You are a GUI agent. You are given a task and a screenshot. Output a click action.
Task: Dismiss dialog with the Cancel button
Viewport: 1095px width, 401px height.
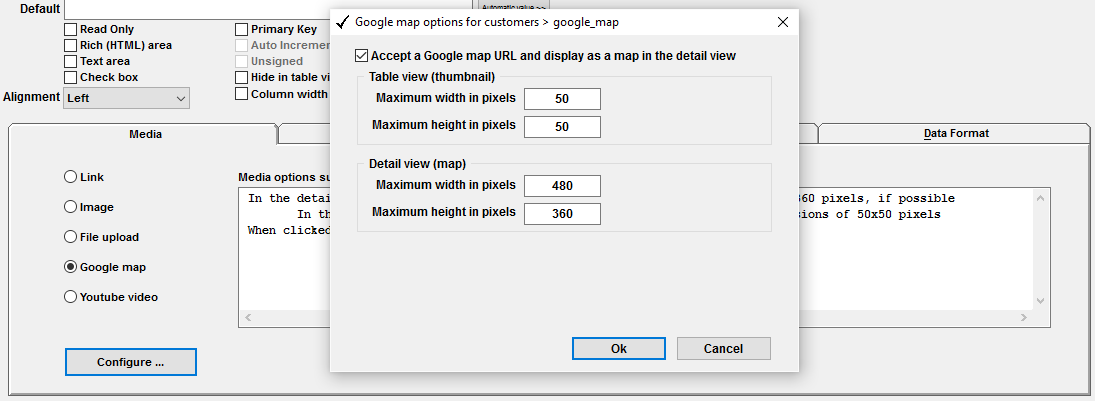point(723,349)
